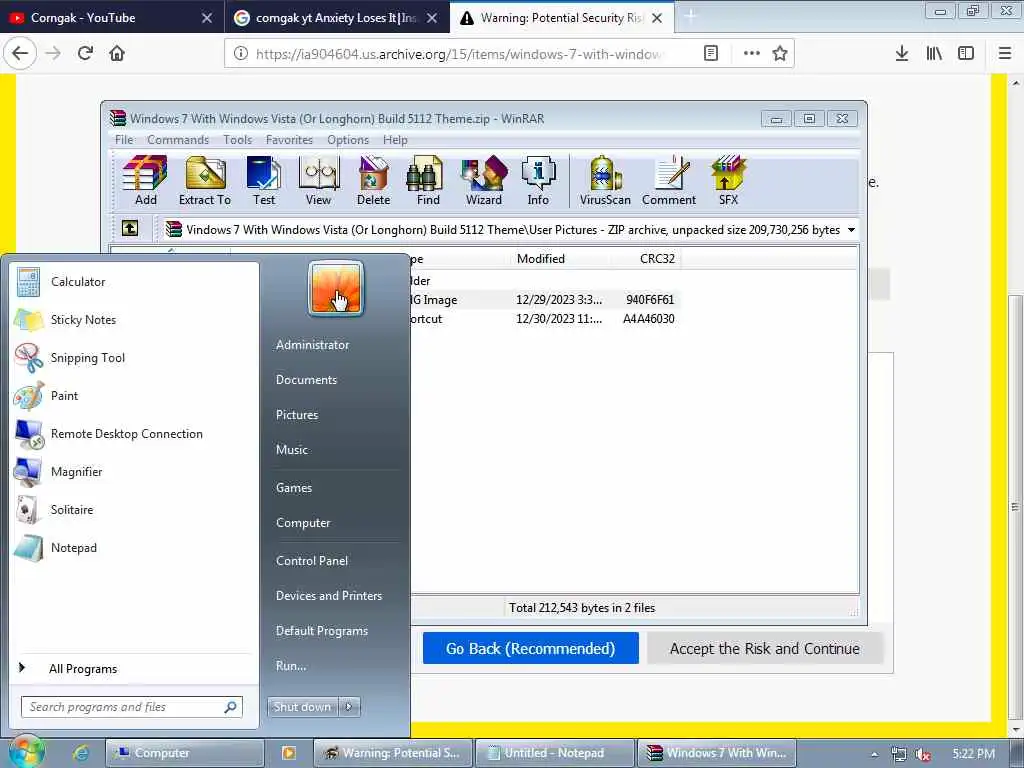The image size is (1024, 768).
Task: Open Control Panel from Start menu
Action: (312, 560)
